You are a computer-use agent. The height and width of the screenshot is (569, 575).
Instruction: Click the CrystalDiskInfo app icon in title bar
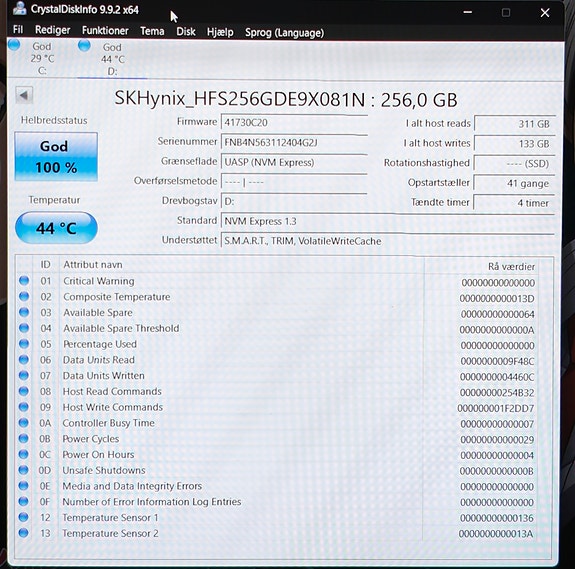(20, 8)
